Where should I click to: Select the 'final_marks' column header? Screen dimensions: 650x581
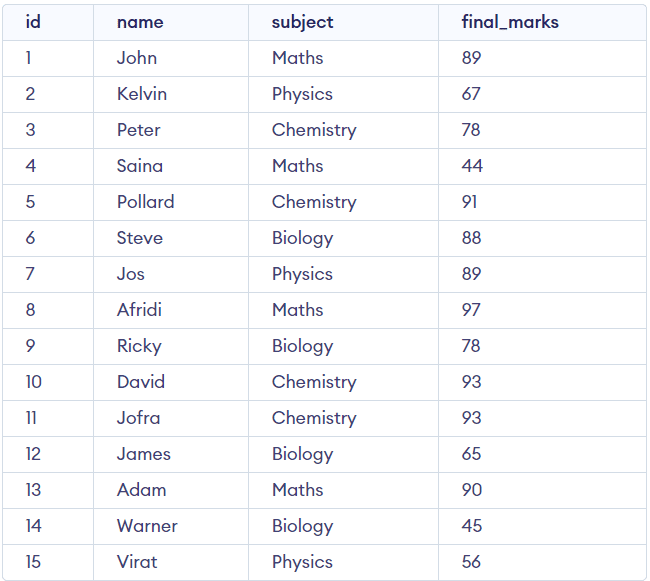510,22
